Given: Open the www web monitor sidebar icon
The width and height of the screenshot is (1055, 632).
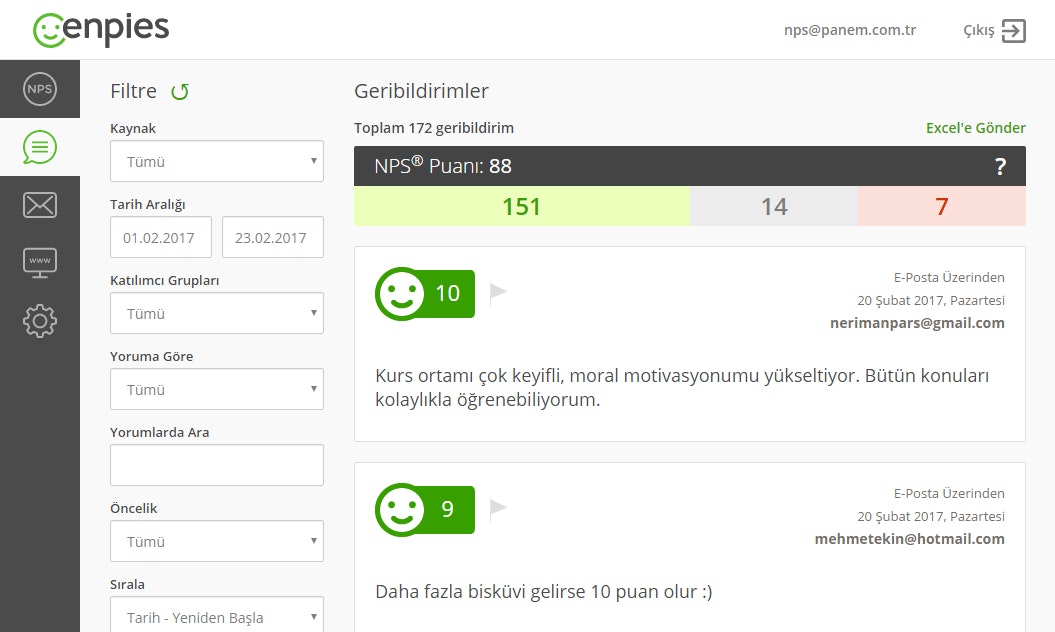Looking at the screenshot, I should click(x=40, y=263).
